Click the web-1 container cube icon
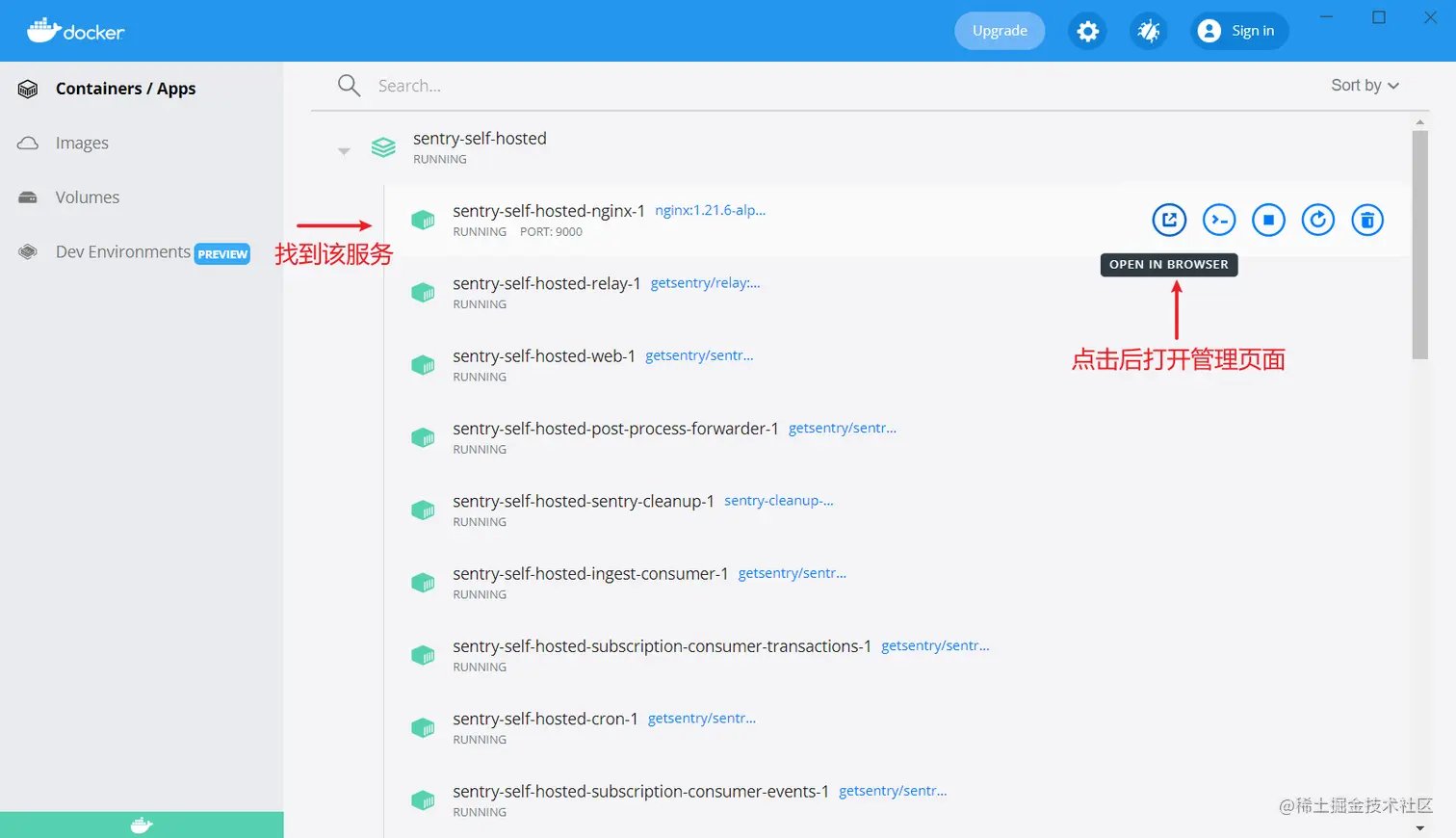The image size is (1456, 838). (x=423, y=365)
